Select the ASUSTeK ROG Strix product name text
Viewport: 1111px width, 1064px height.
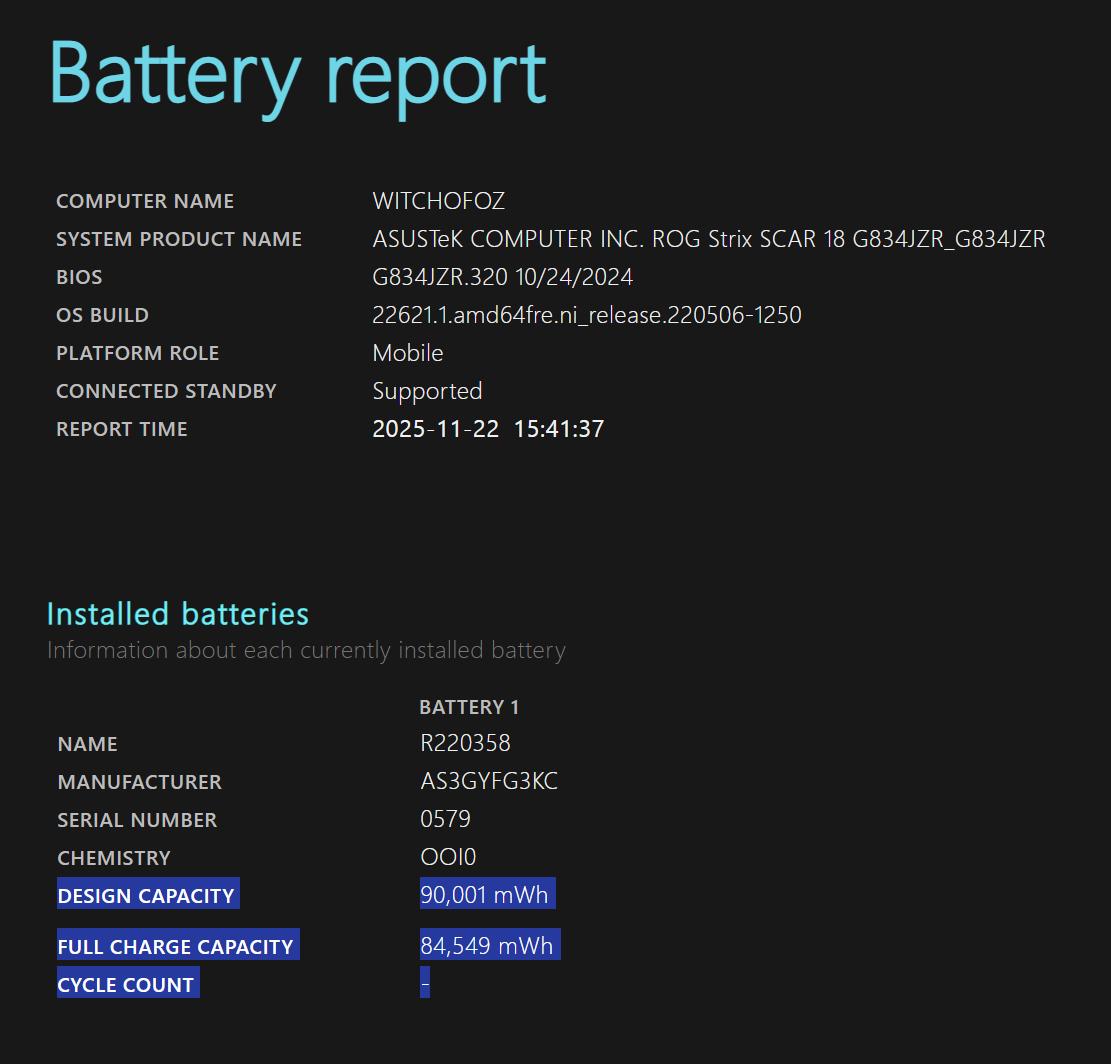(708, 239)
